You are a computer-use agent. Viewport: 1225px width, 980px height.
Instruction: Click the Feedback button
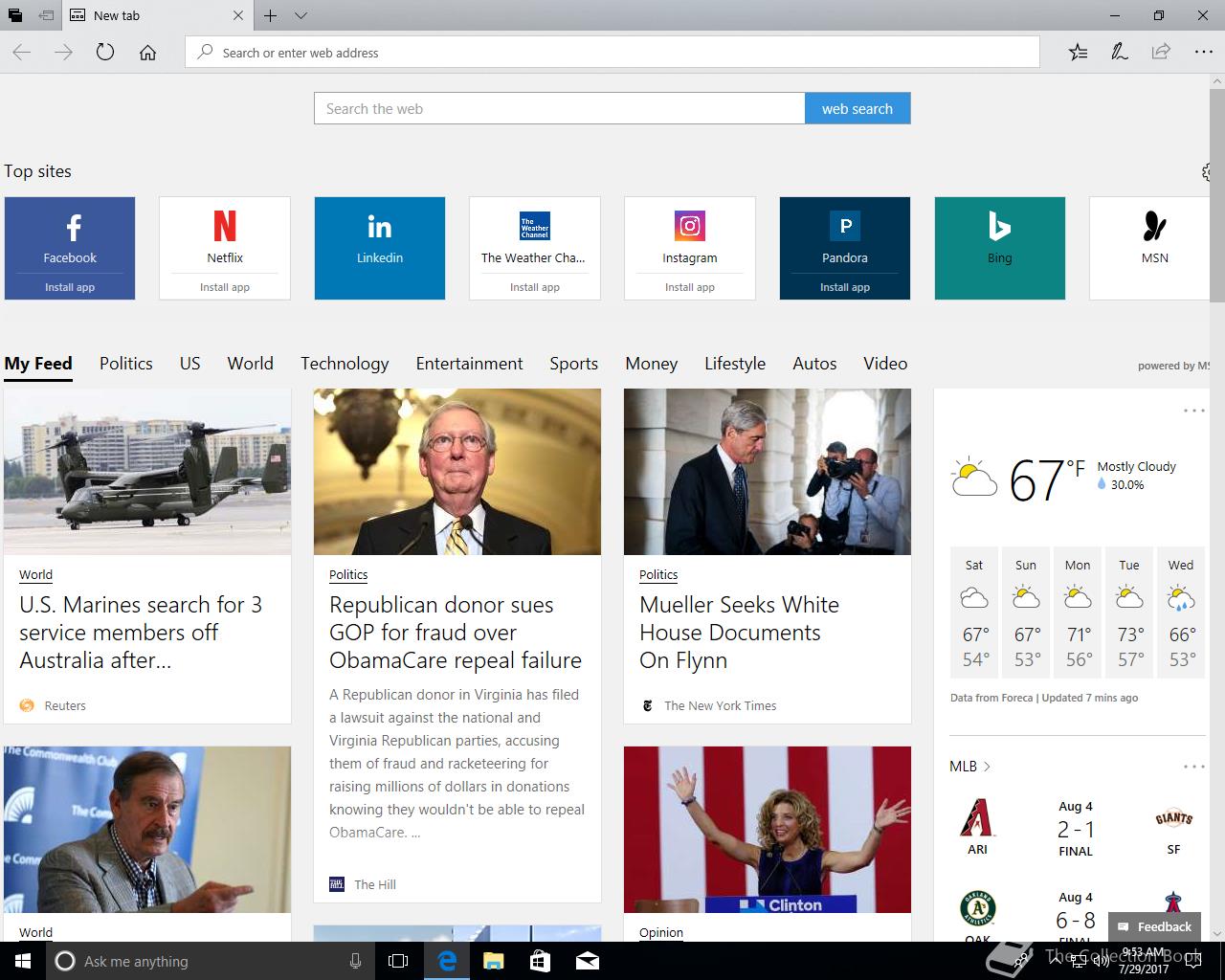coord(1154,926)
